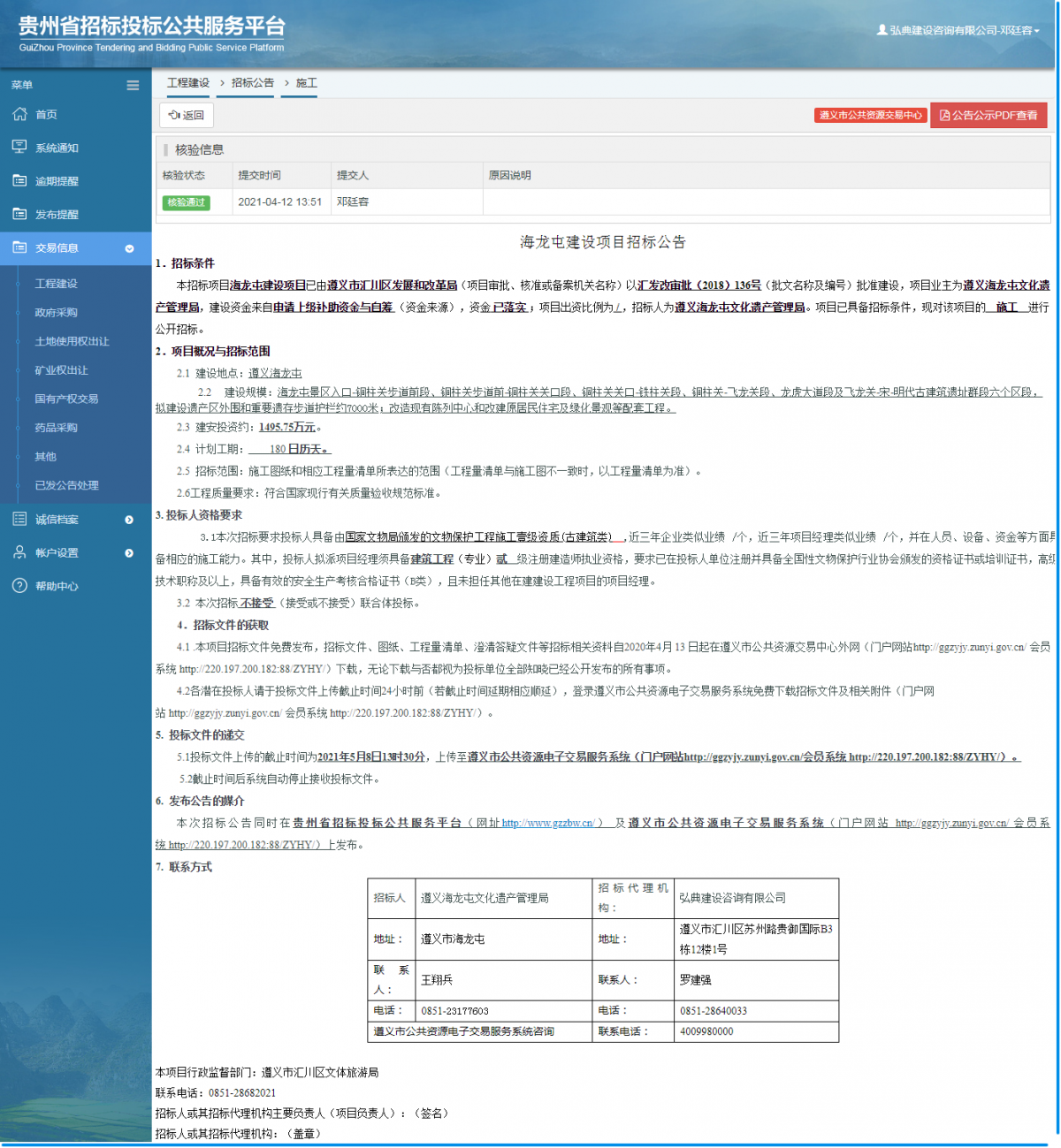Select the 交易信息 panel icon
Image resolution: width=1061 pixels, height=1148 pixels.
(18, 248)
